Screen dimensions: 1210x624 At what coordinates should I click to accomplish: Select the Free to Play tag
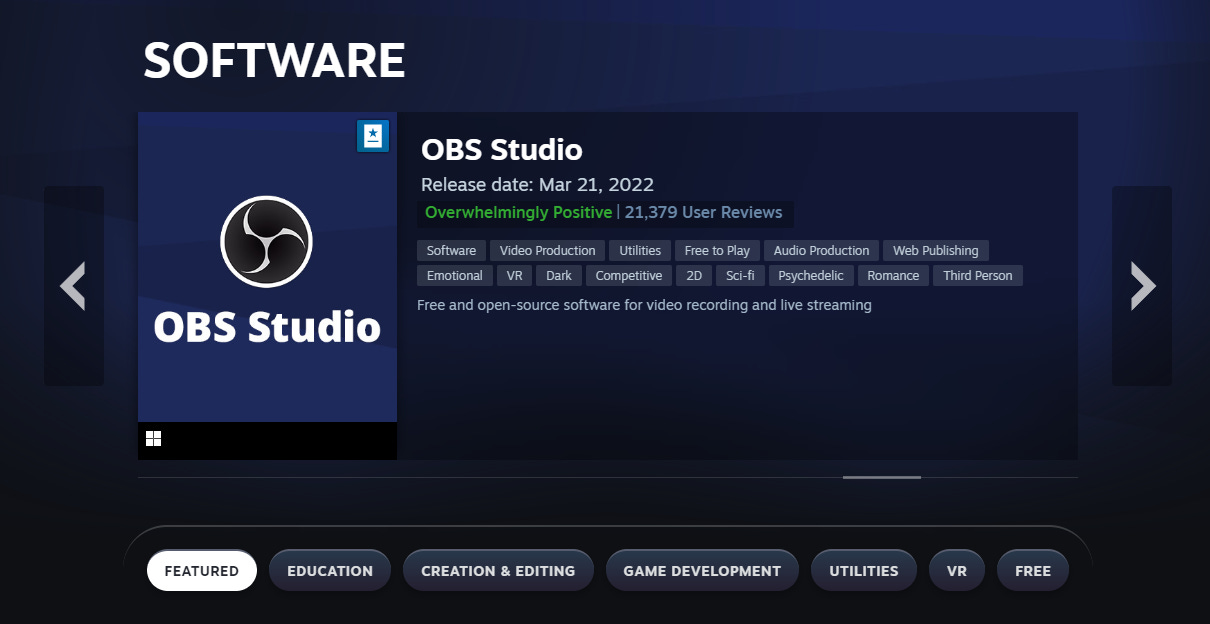click(717, 250)
